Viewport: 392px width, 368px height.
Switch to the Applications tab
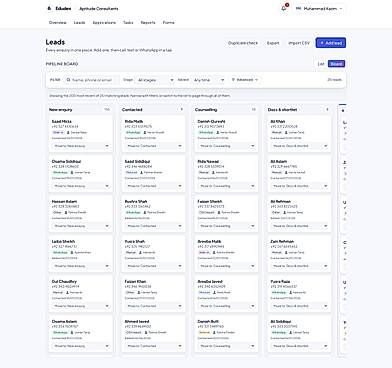(x=104, y=23)
